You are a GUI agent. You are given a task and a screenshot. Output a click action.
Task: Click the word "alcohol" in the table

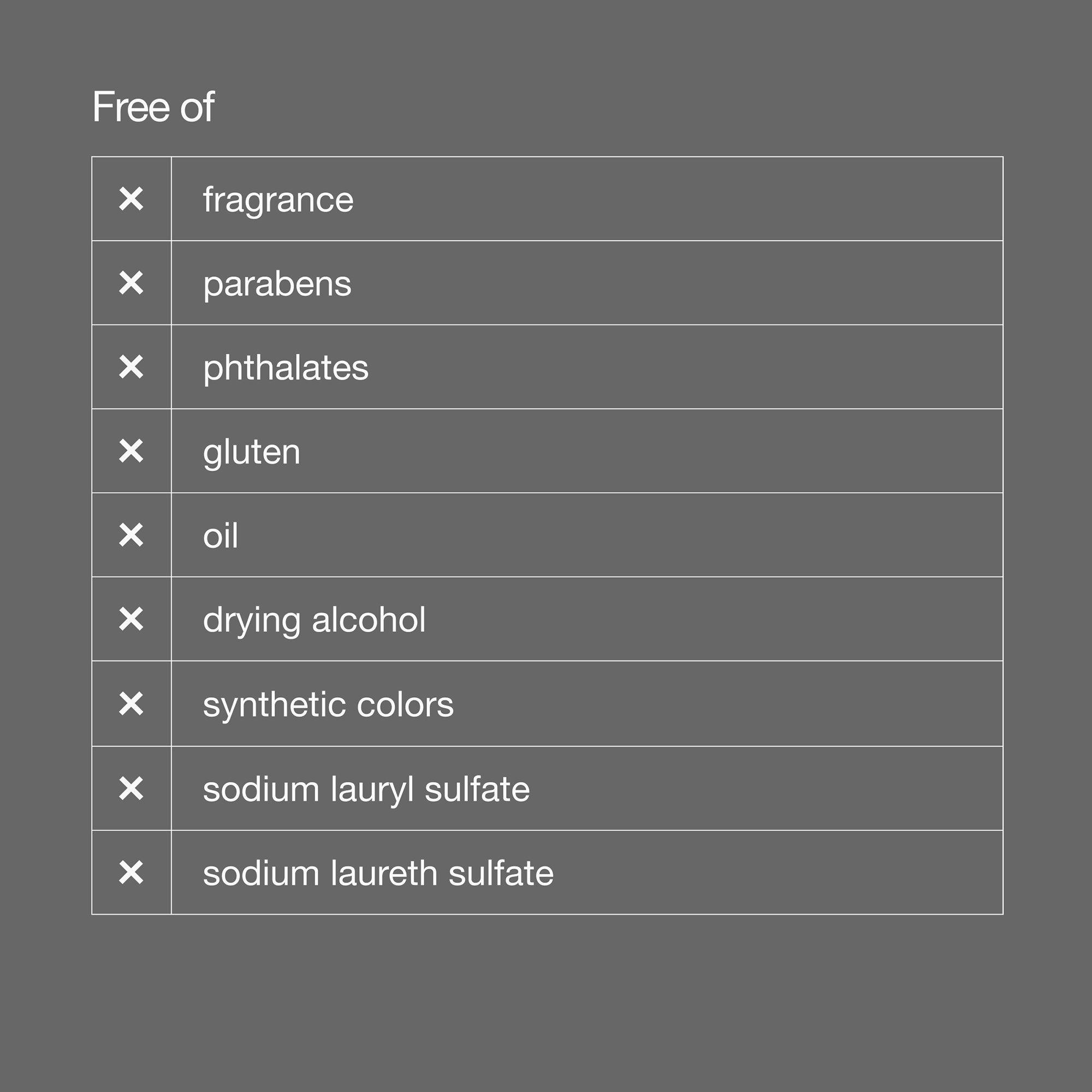369,620
